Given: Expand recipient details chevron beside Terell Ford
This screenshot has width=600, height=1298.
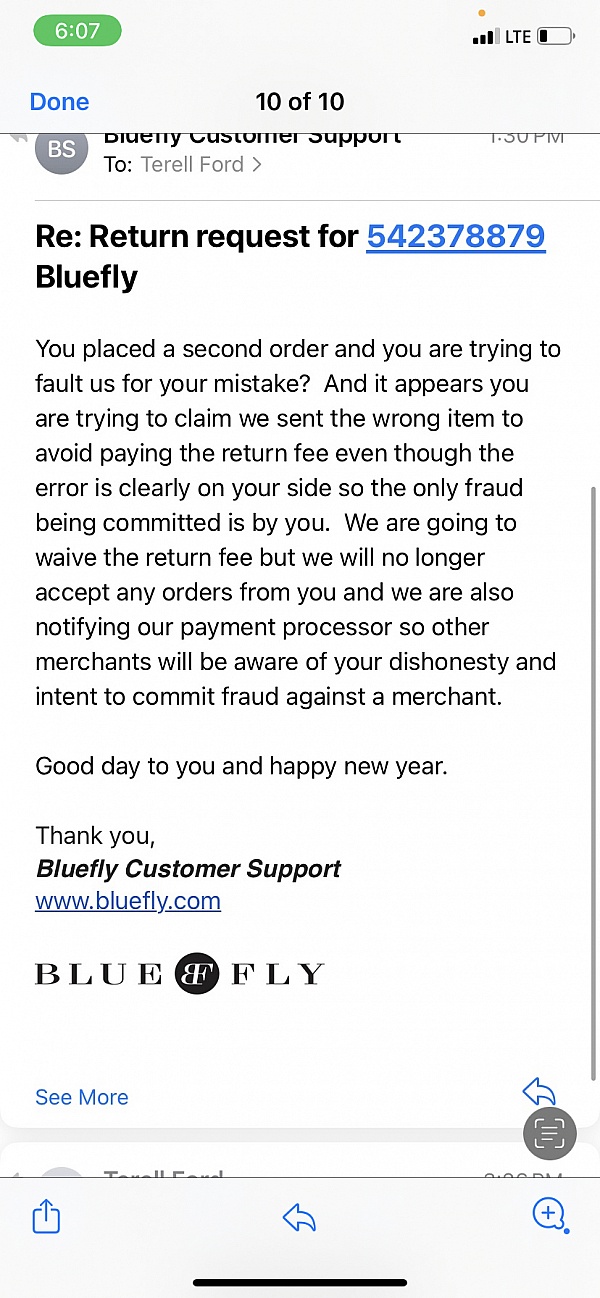Looking at the screenshot, I should tap(257, 165).
